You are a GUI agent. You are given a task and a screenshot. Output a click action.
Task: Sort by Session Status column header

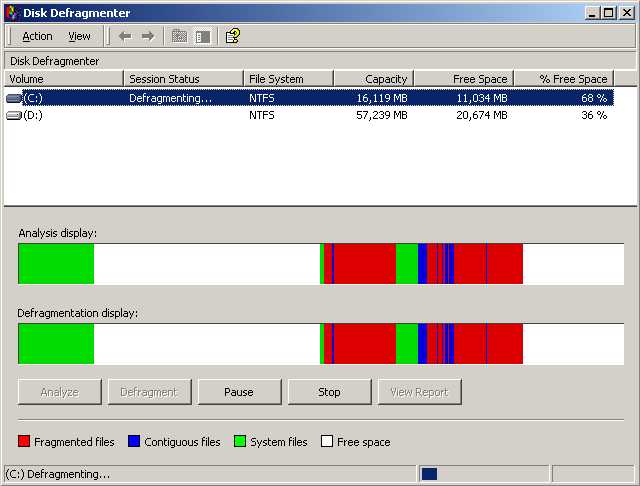(183, 79)
